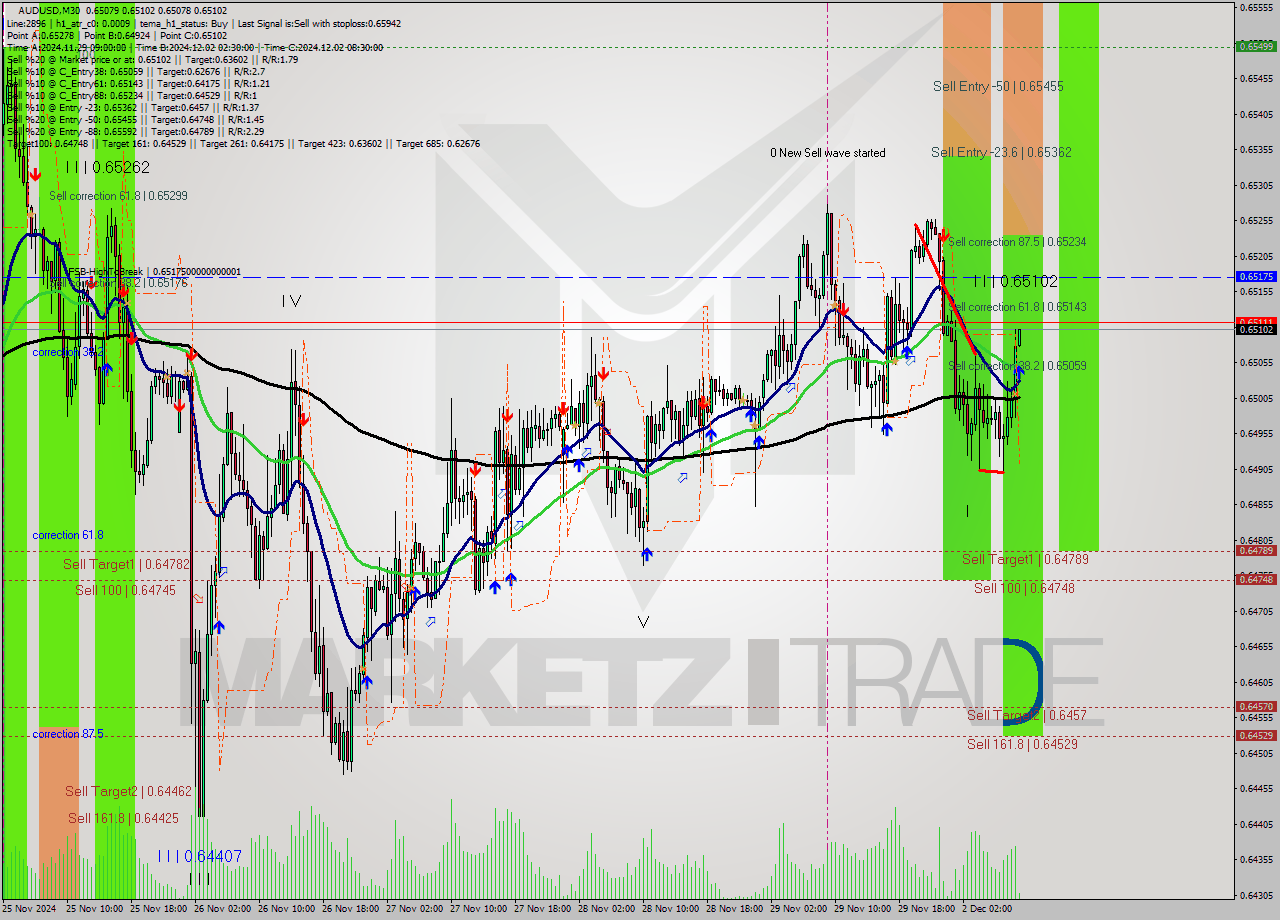The height and width of the screenshot is (920, 1280).
Task: Click the 'Sell Target2 | 0.6457' label
Action: point(1026,715)
